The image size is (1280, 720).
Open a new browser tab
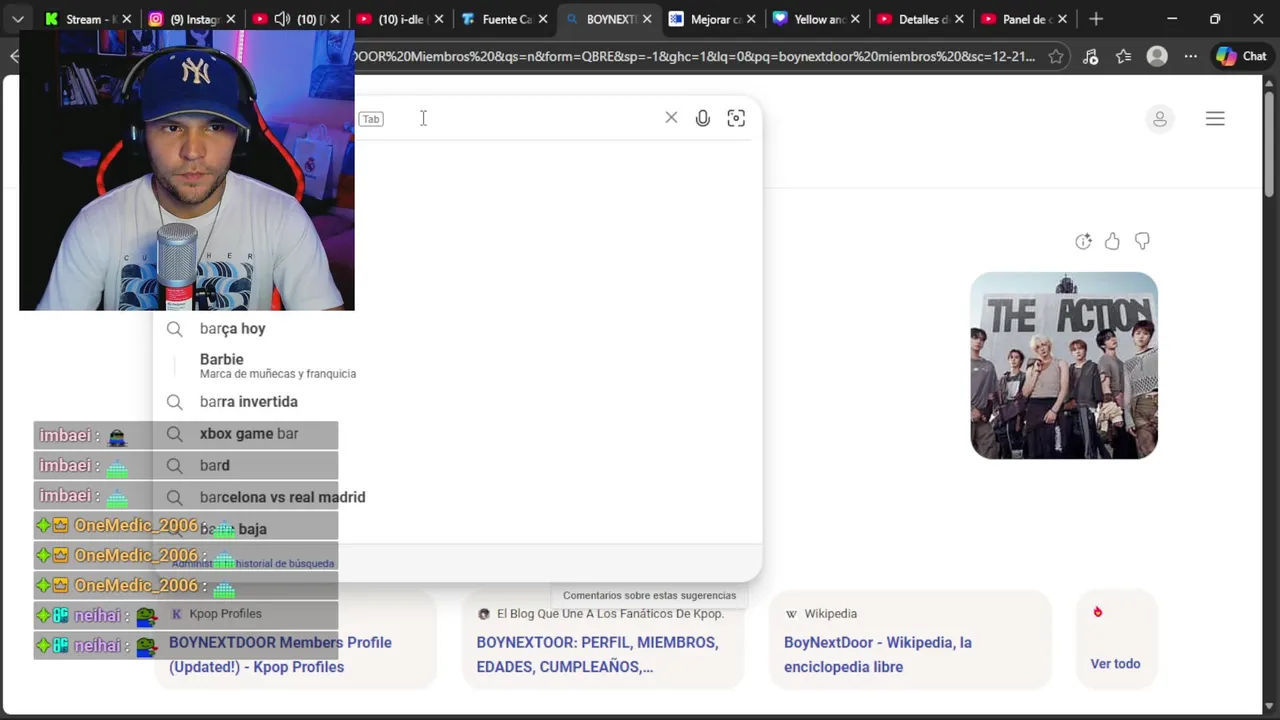1096,19
